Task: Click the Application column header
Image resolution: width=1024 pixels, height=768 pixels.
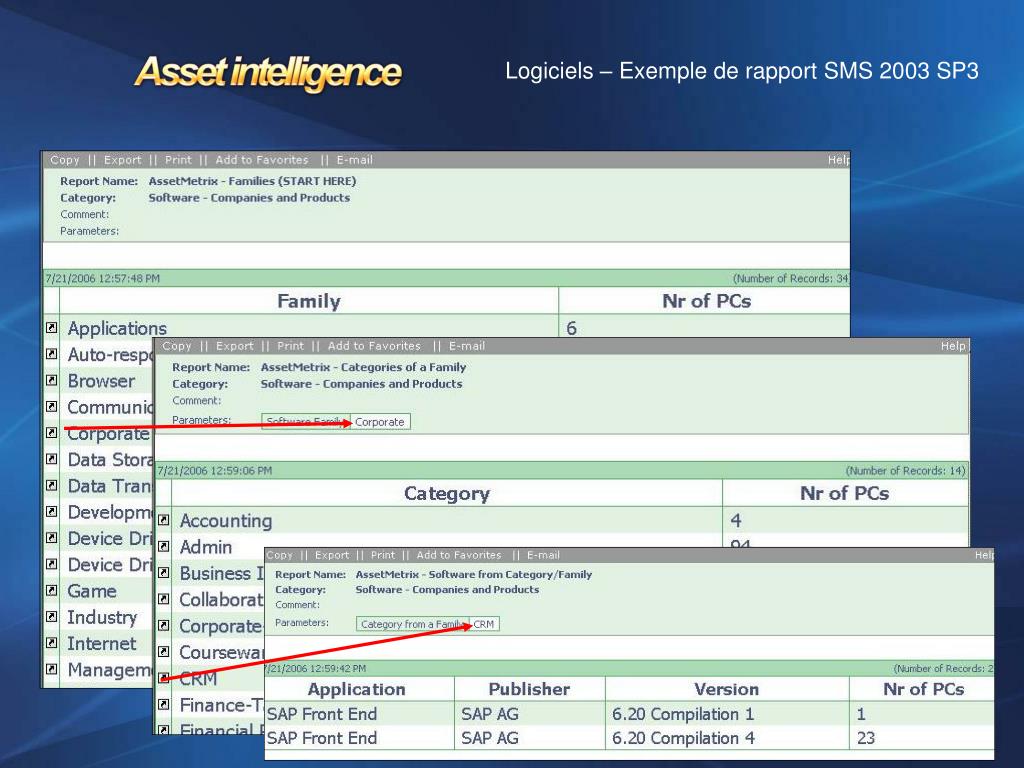Action: tap(357, 689)
